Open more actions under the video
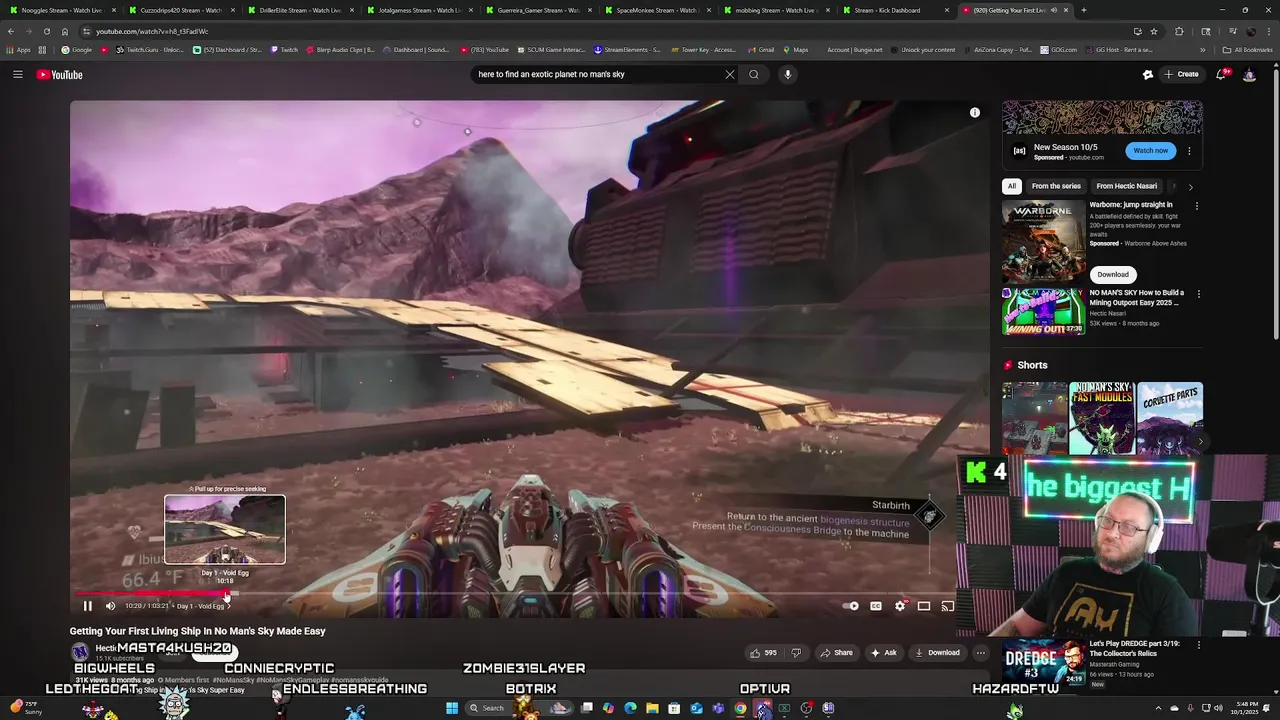 coord(981,653)
